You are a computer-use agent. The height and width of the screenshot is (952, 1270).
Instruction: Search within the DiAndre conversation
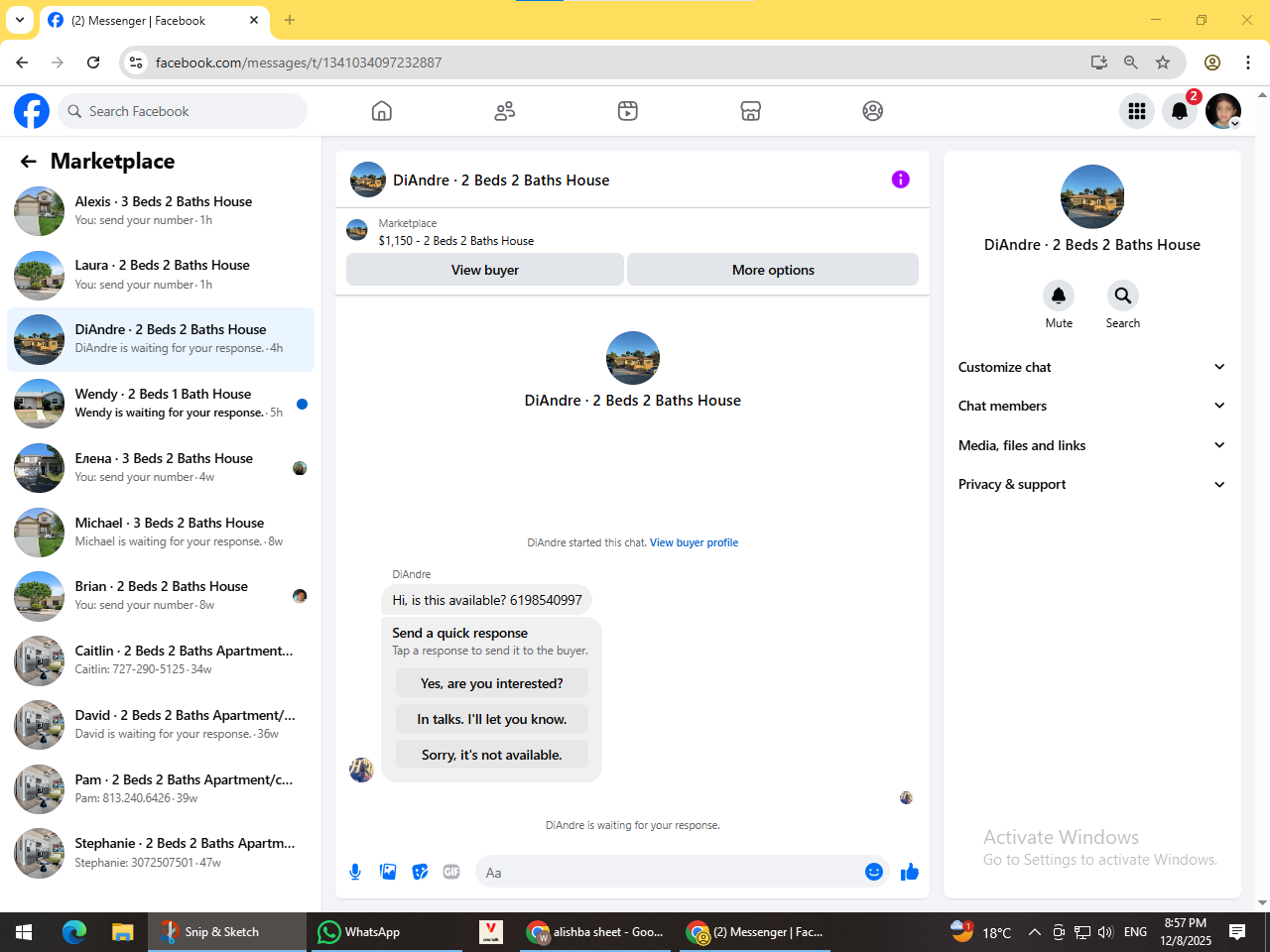coord(1123,296)
